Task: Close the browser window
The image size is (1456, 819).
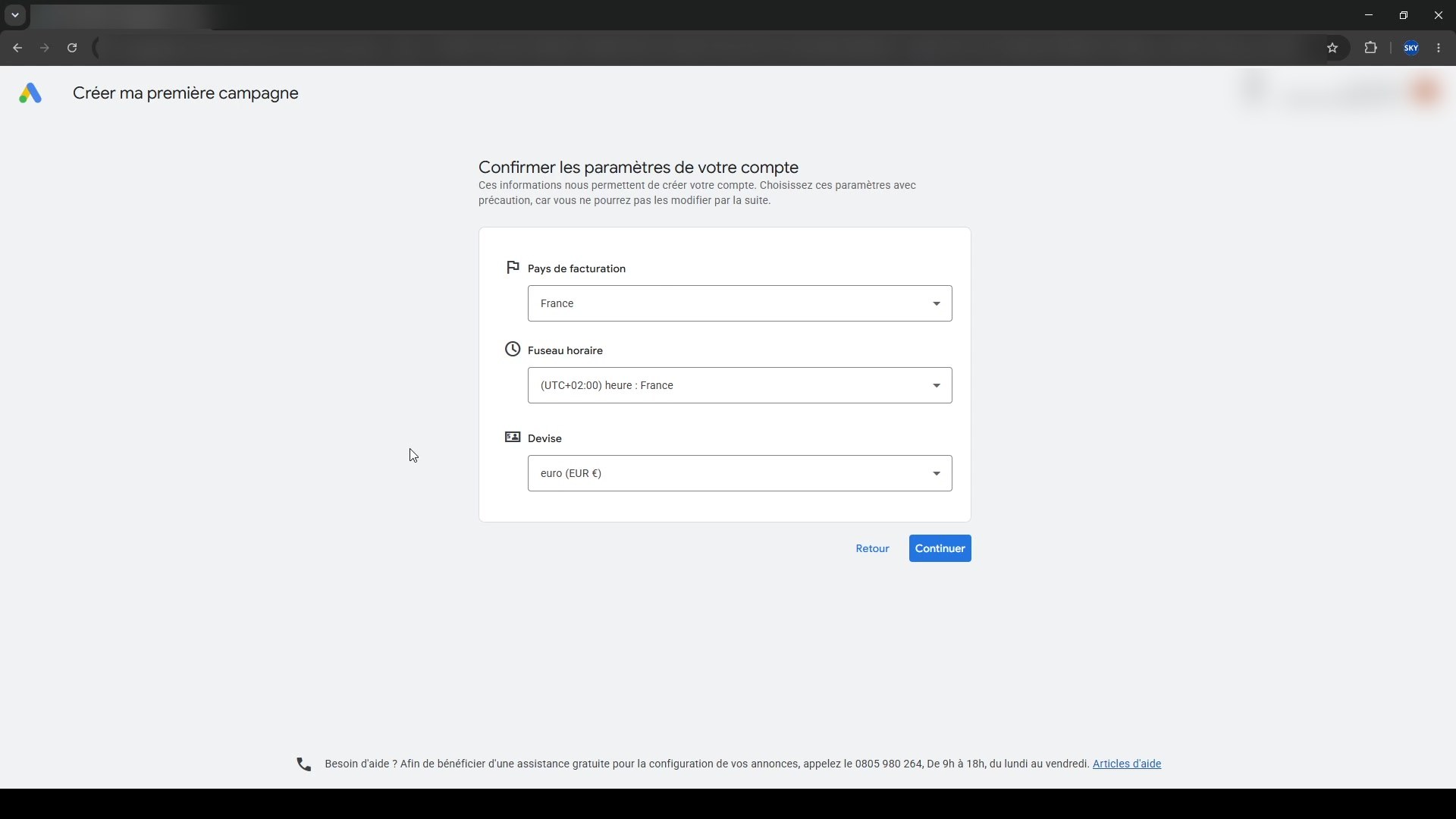Action: click(1439, 15)
